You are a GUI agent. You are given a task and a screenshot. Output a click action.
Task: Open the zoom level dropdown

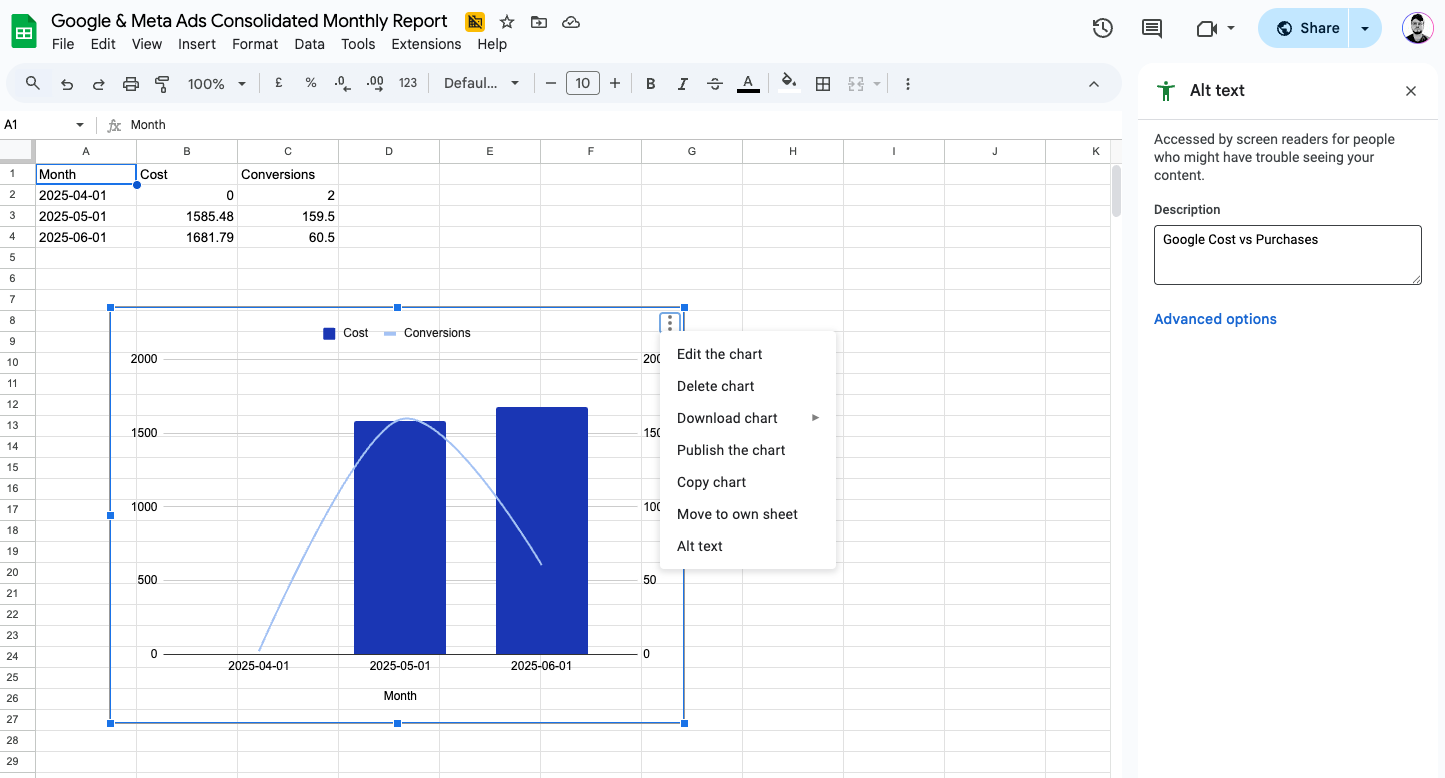217,84
